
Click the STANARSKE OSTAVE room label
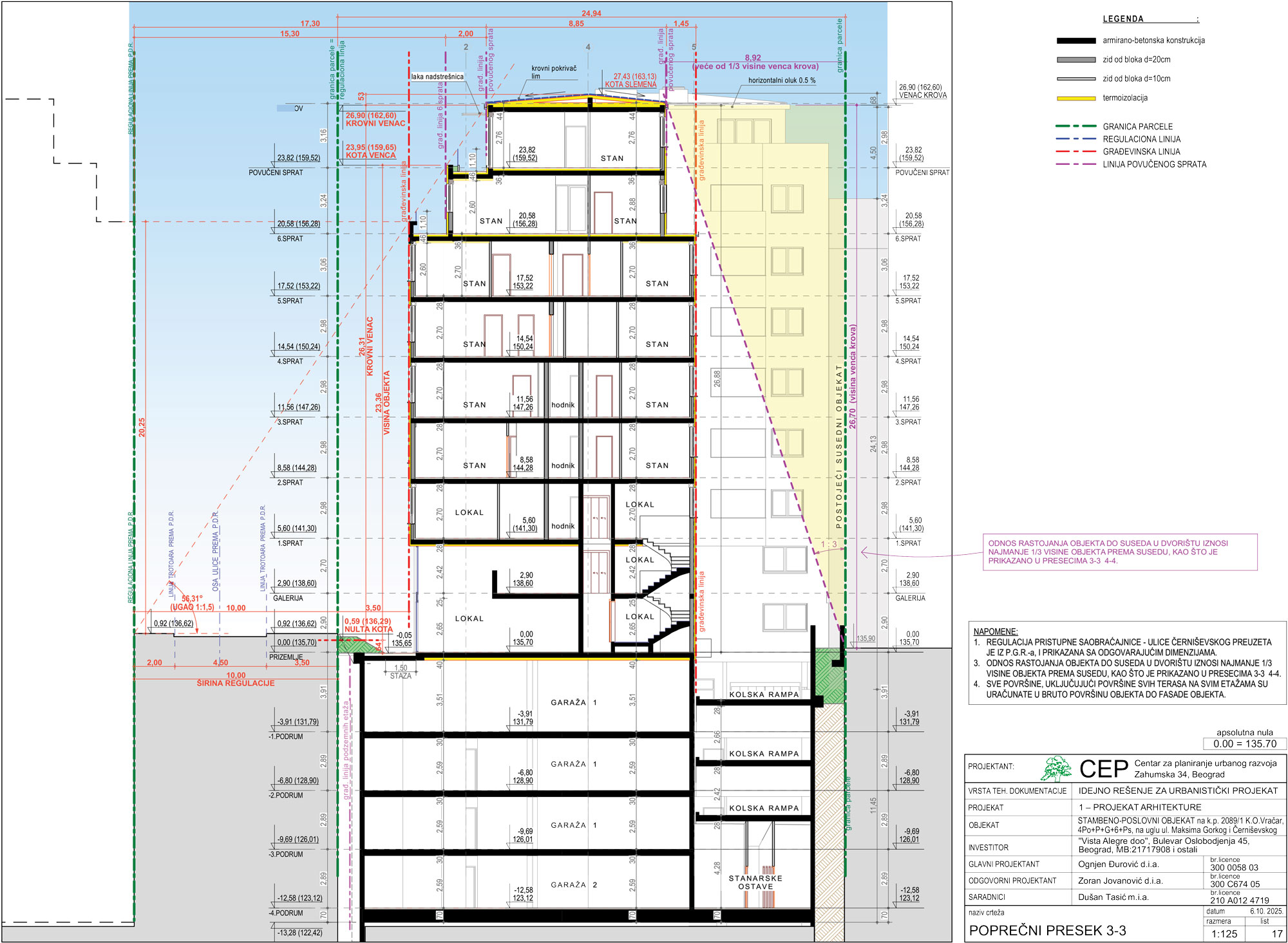[x=755, y=882]
